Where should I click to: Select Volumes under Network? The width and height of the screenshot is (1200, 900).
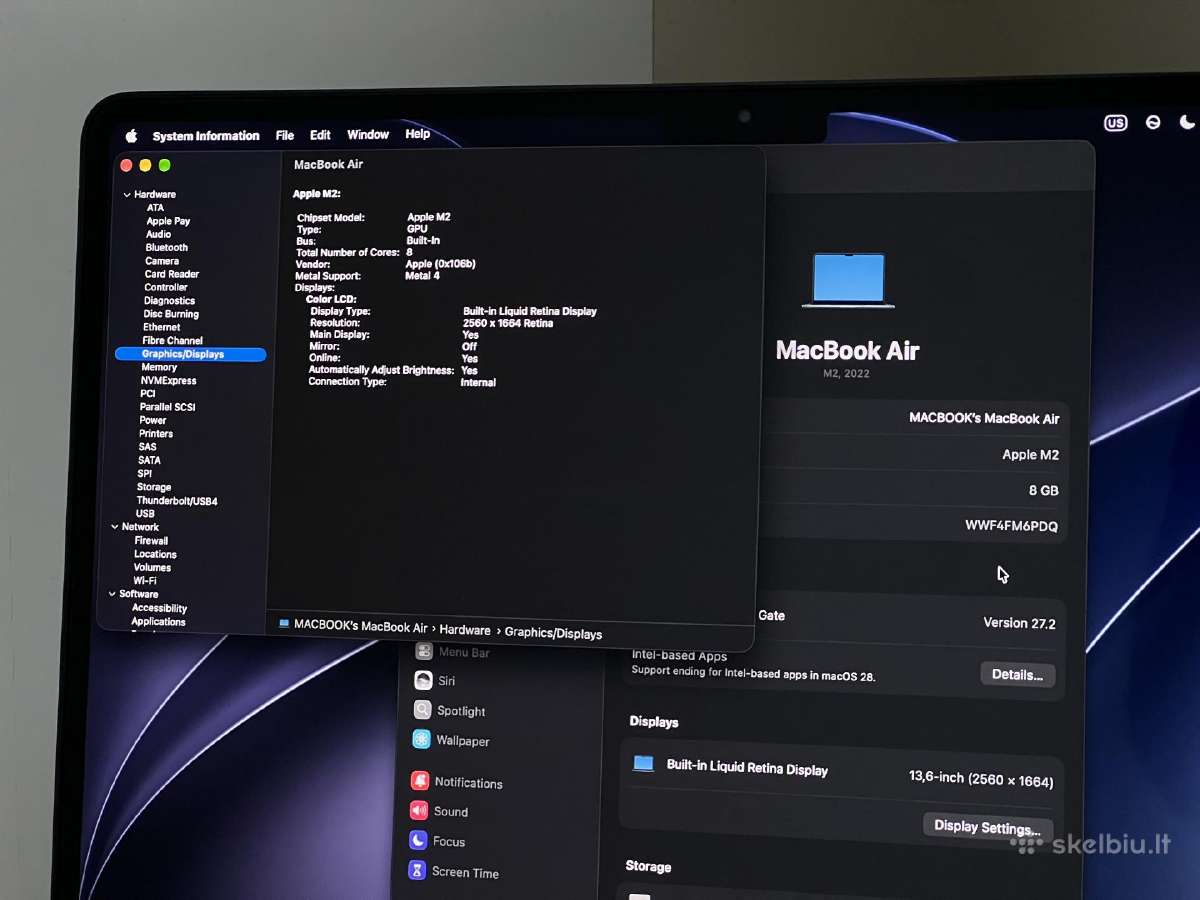click(x=152, y=567)
